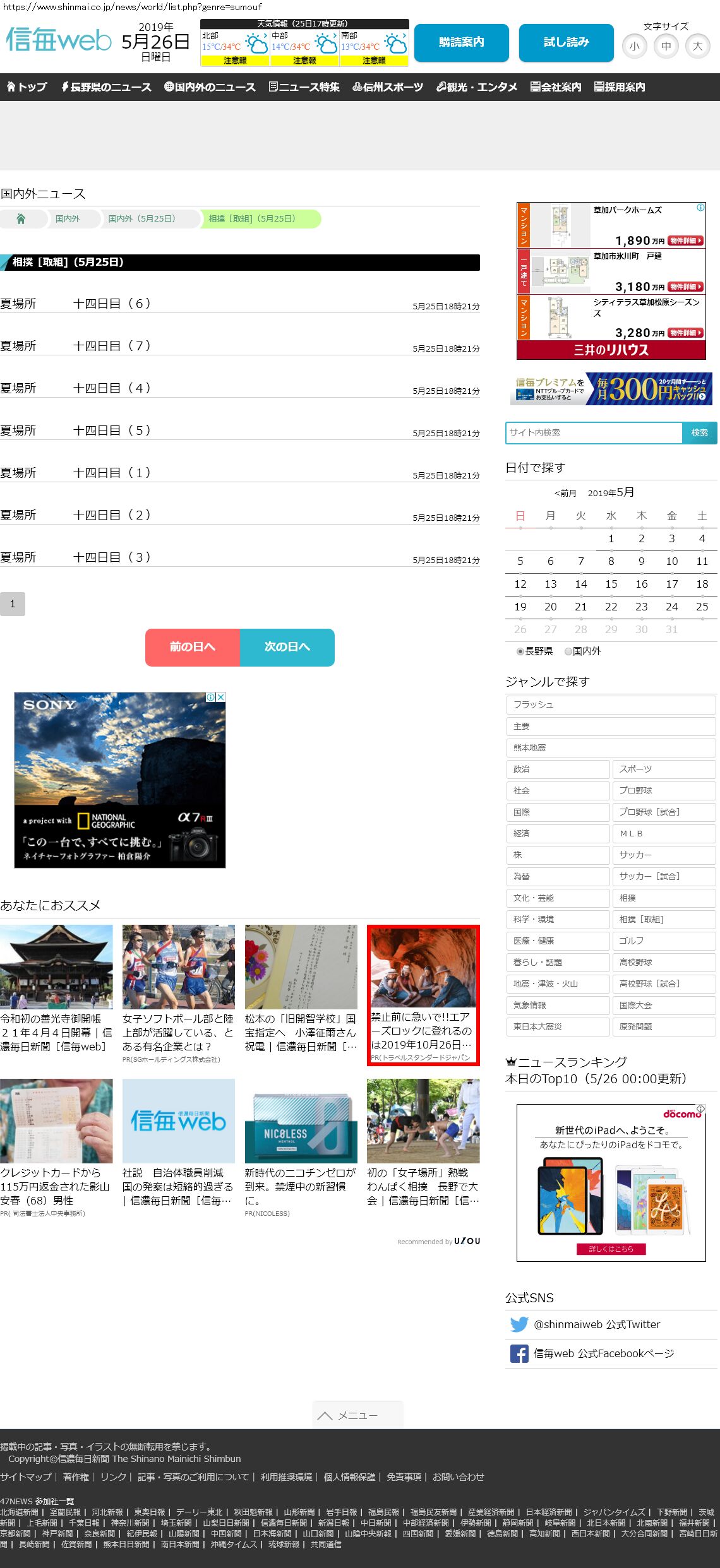Open the 相撲［取組］ genre
This screenshot has height=1568, width=720.
pyautogui.click(x=664, y=919)
